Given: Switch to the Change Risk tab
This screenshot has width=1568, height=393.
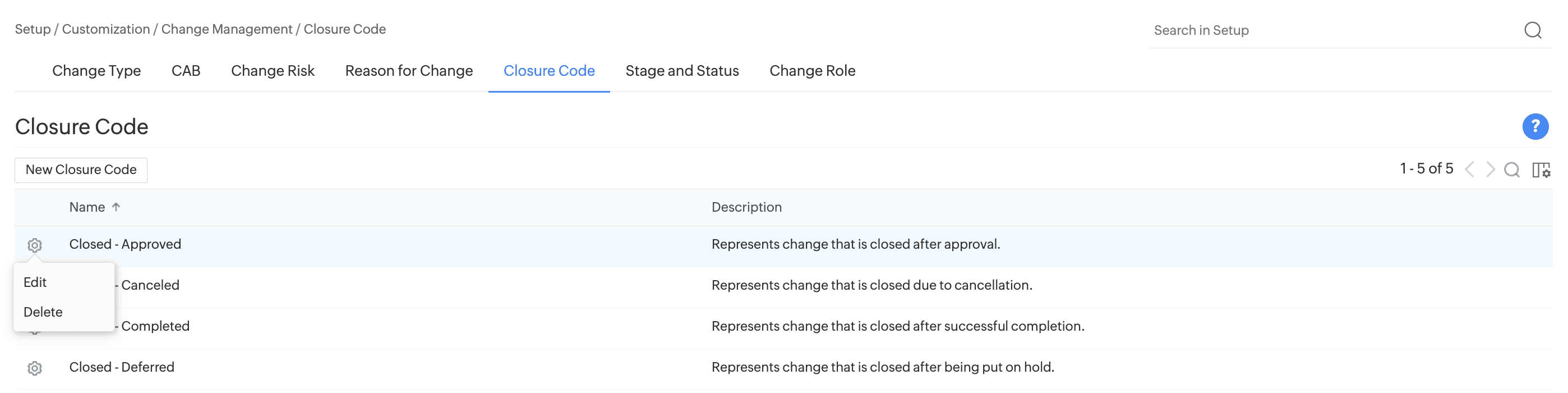Looking at the screenshot, I should pyautogui.click(x=273, y=71).
